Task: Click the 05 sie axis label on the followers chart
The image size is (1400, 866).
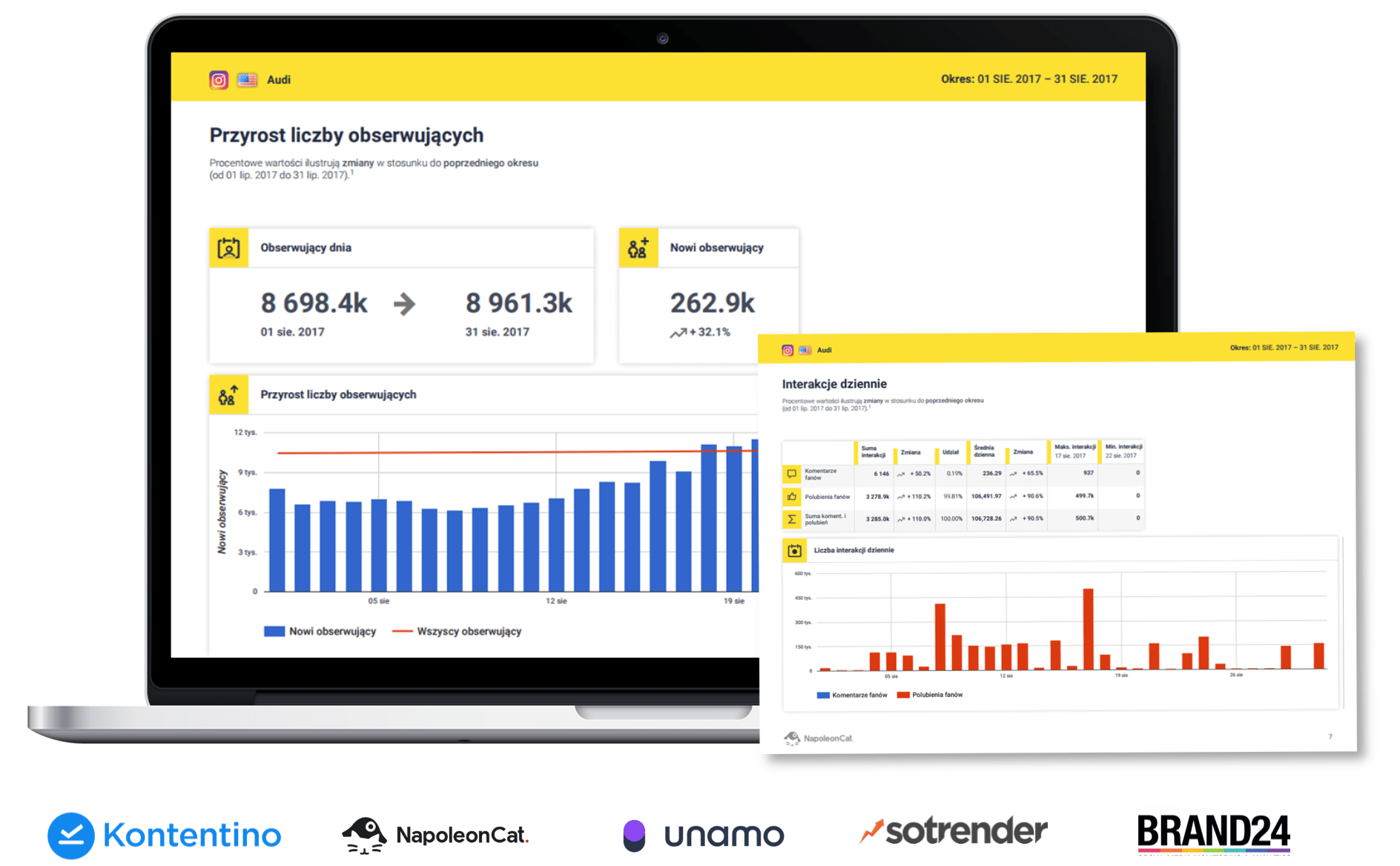Action: 378,601
